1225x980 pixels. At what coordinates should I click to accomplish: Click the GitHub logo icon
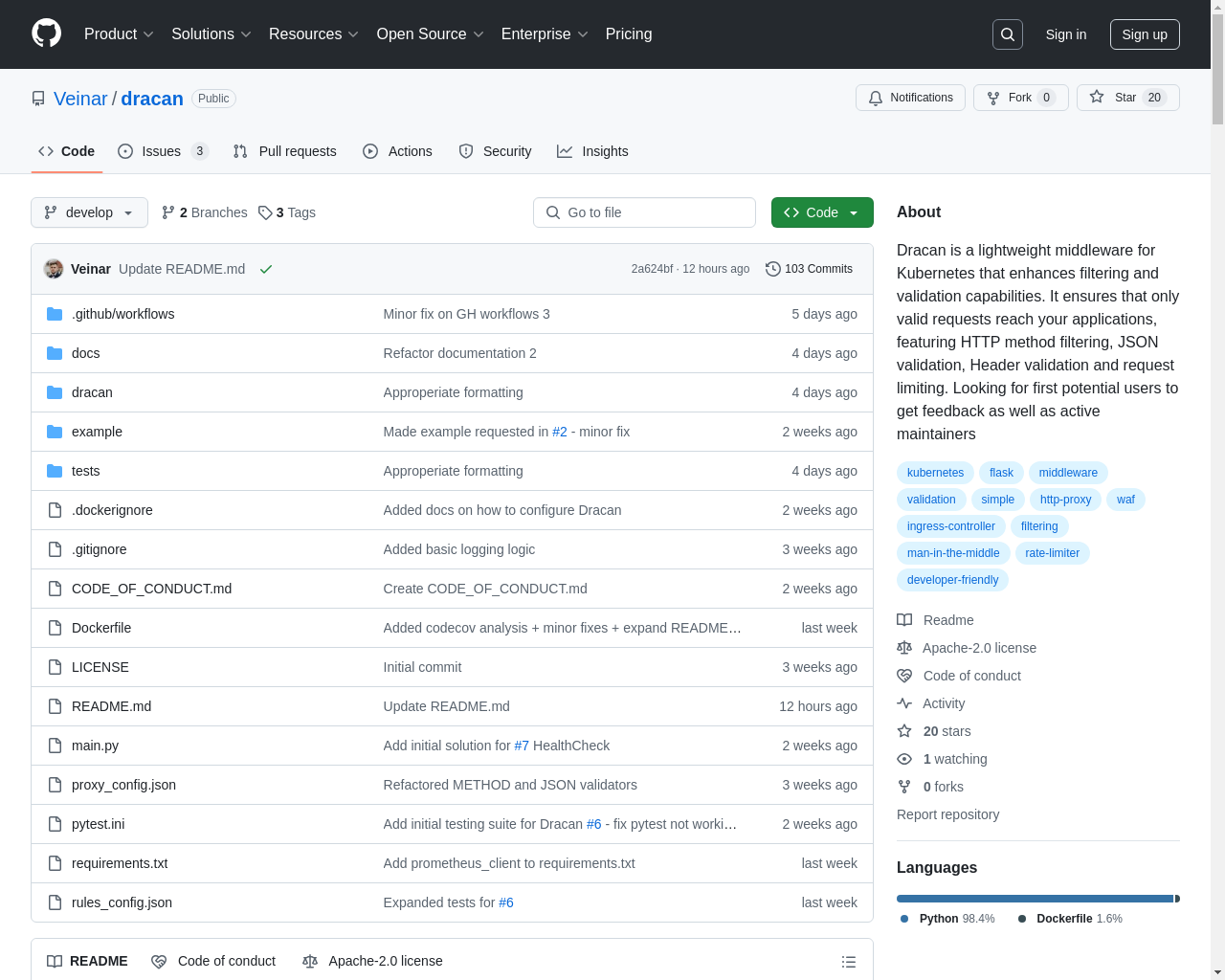[x=46, y=33]
